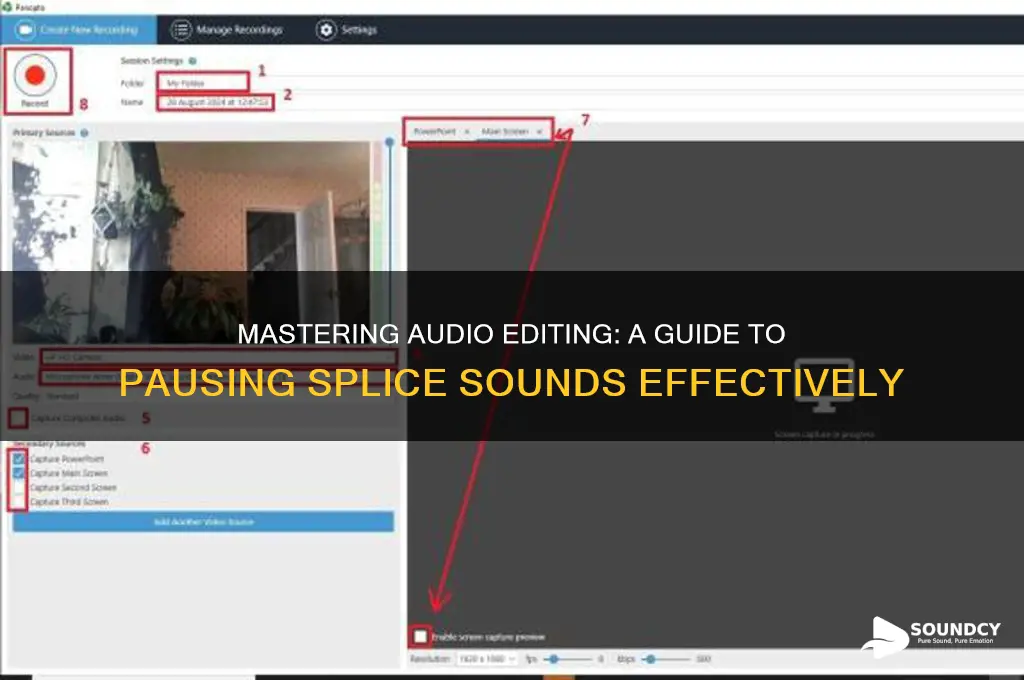Open Session Settings help icon
Image resolution: width=1024 pixels, height=680 pixels.
193,61
